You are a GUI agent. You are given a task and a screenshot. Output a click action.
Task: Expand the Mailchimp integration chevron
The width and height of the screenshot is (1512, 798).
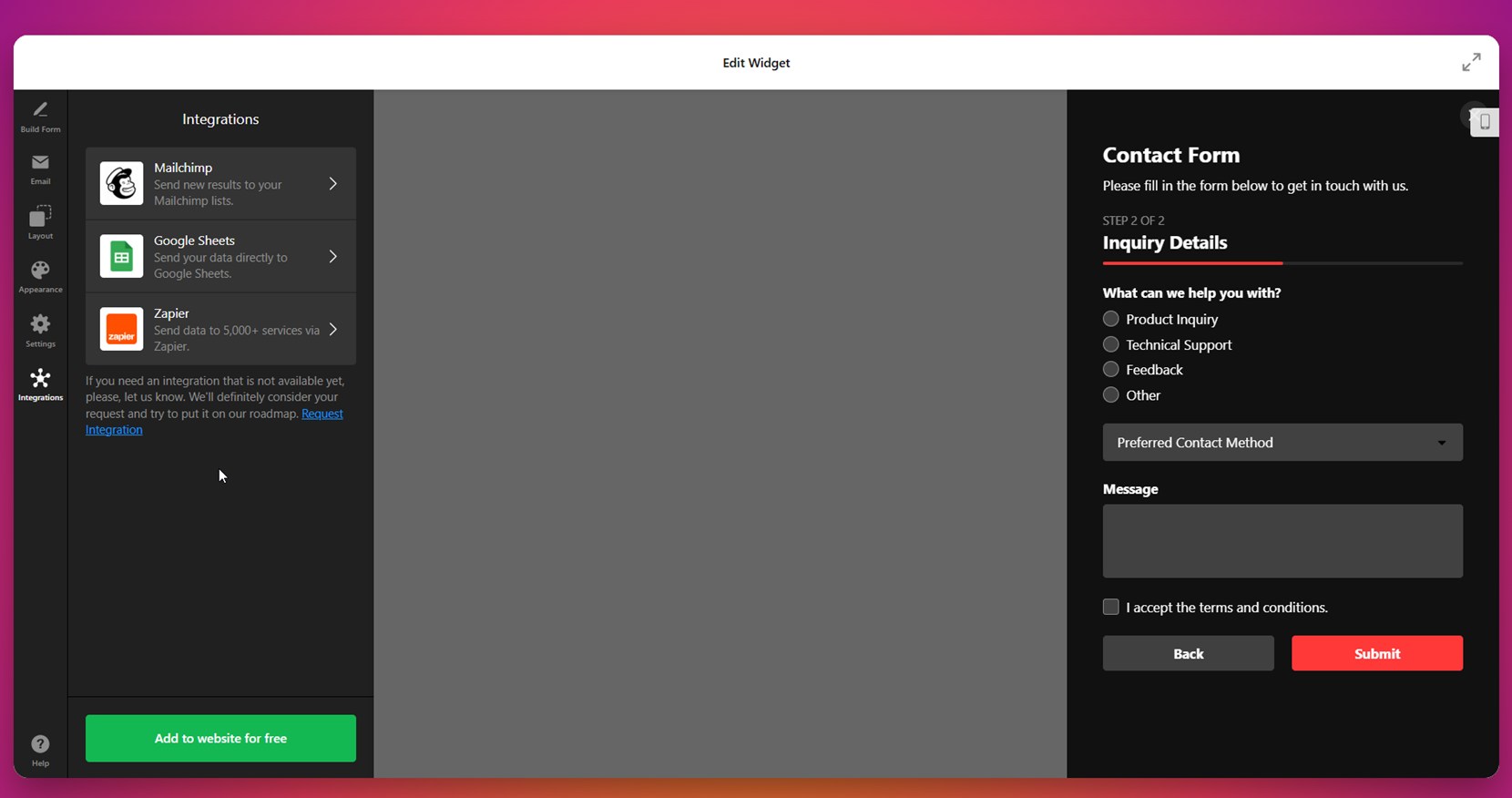[x=332, y=184]
